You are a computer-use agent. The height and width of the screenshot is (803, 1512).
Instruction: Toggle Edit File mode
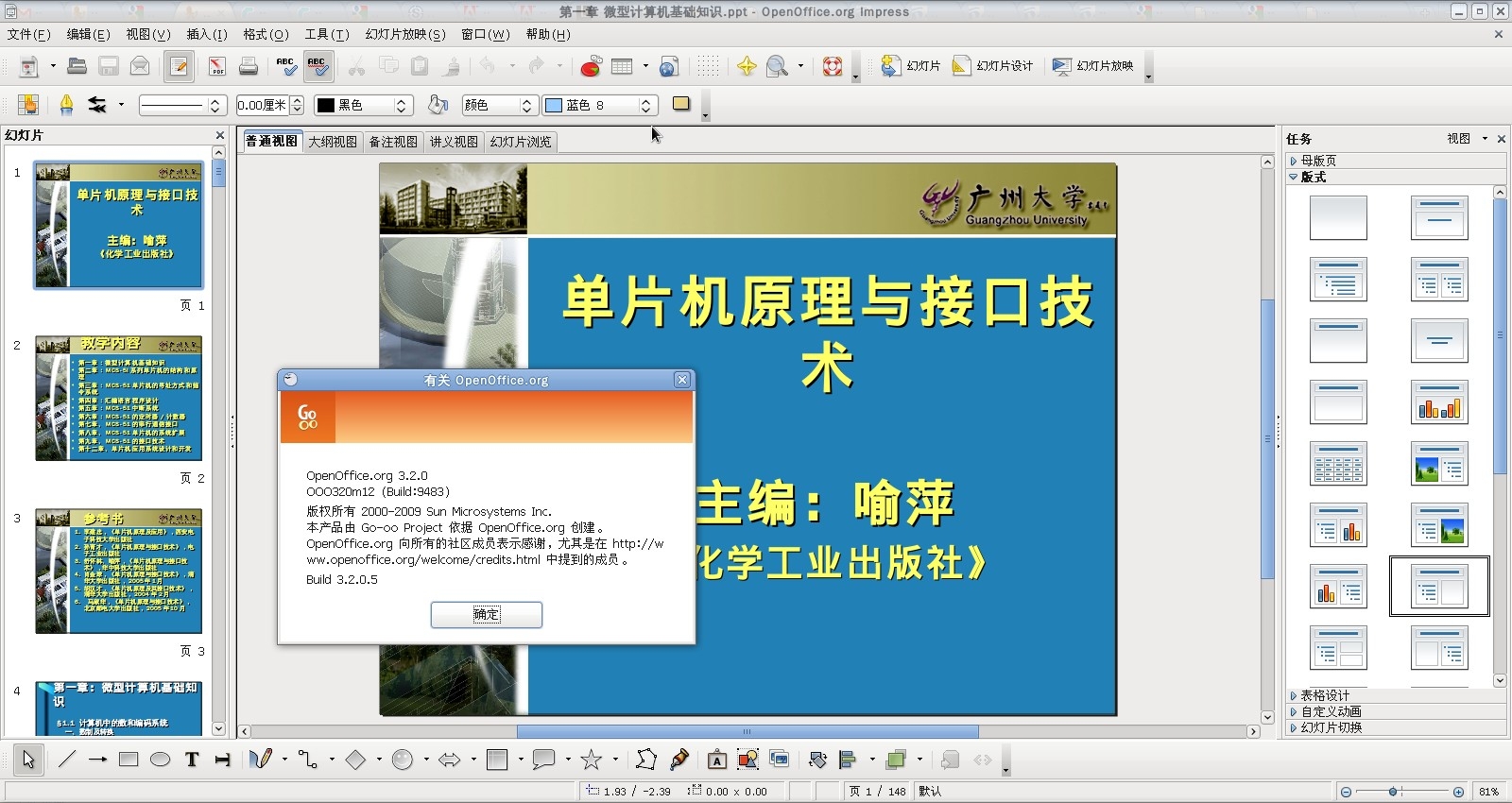[179, 66]
